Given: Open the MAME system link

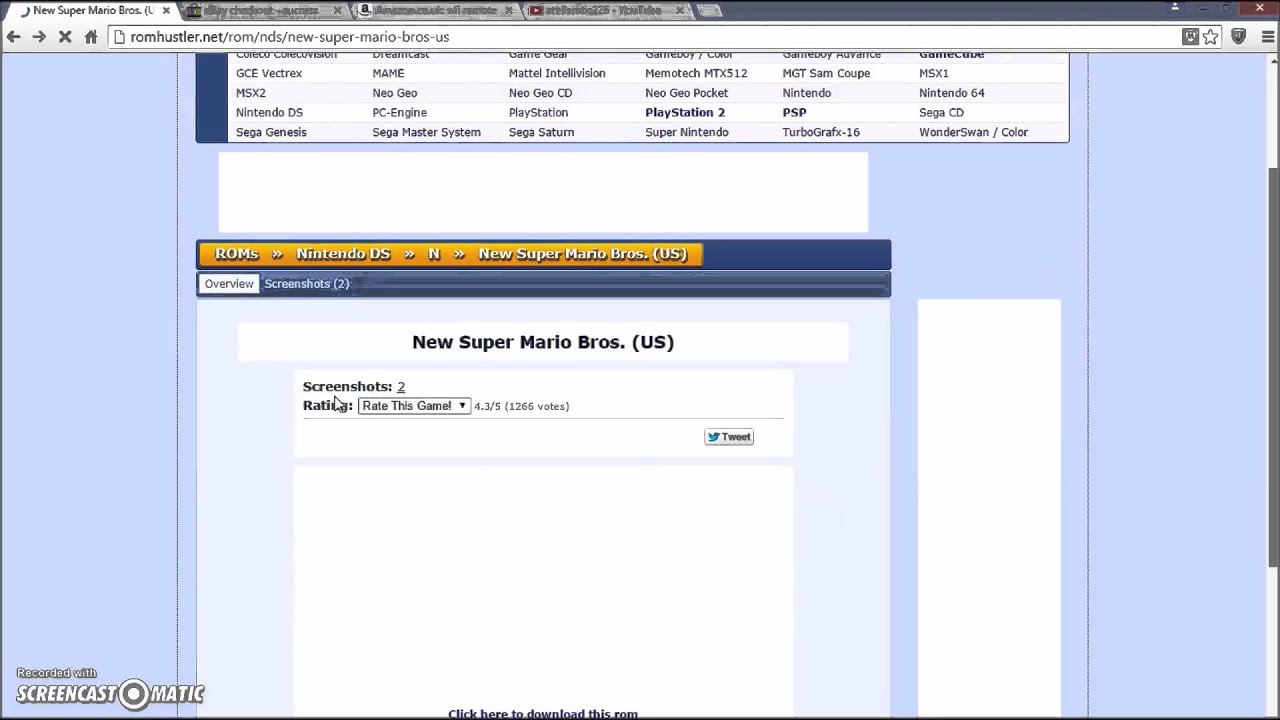Looking at the screenshot, I should (388, 74).
